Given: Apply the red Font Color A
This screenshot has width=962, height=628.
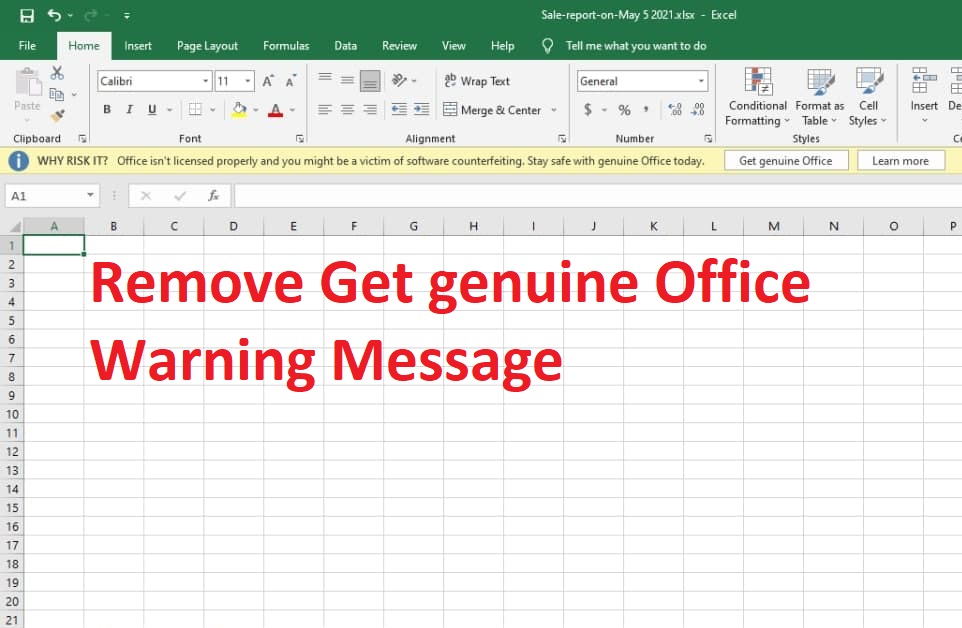Looking at the screenshot, I should [275, 110].
